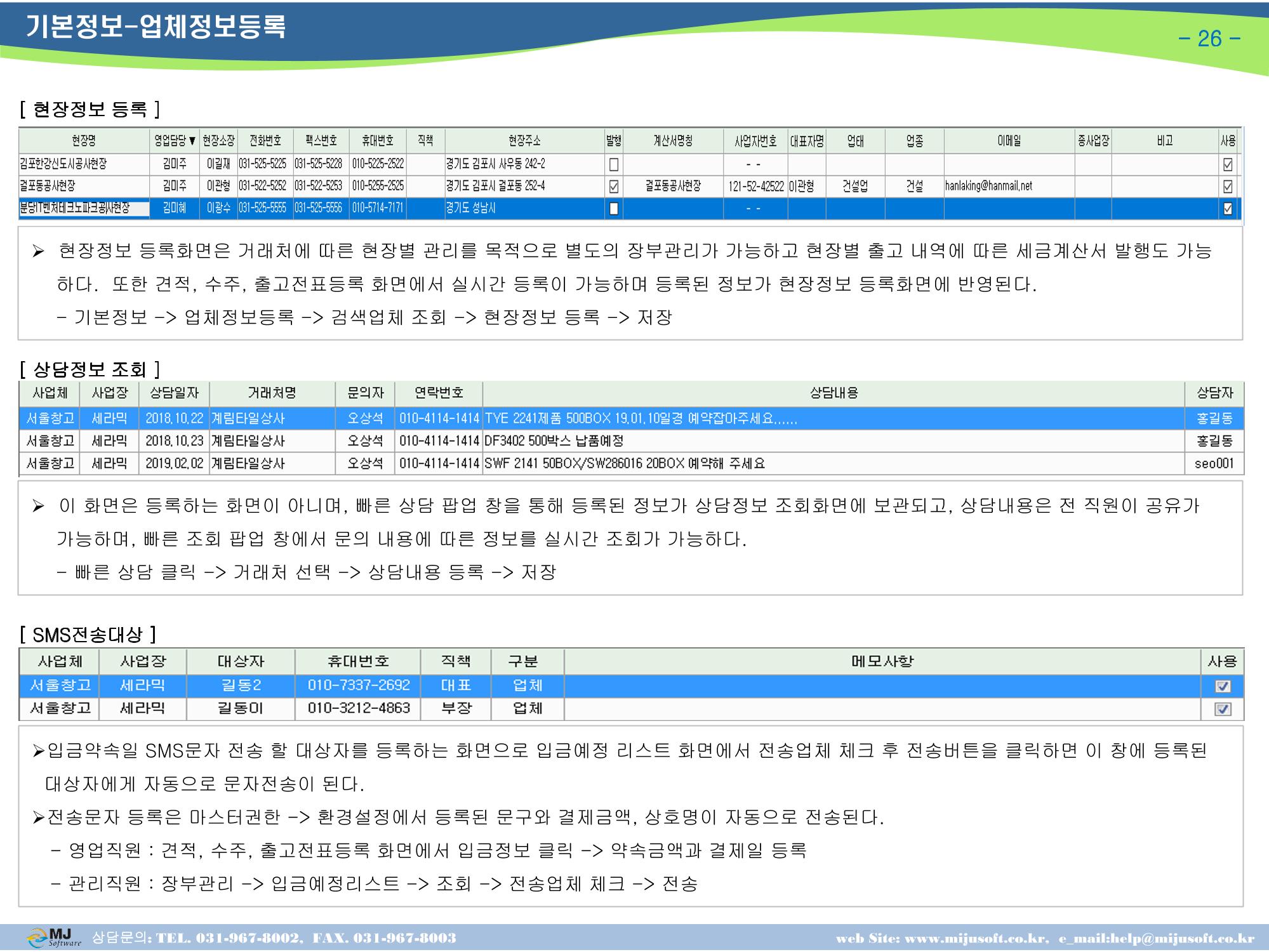Viewport: 1269px width, 952px height.
Task: Click the 상담일자 column header
Action: (174, 393)
